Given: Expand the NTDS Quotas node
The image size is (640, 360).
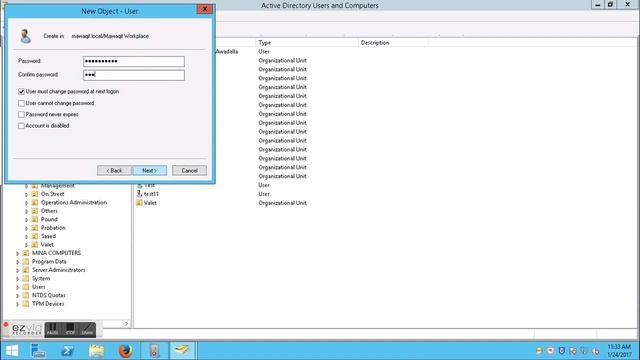Looking at the screenshot, I should (x=18, y=296).
